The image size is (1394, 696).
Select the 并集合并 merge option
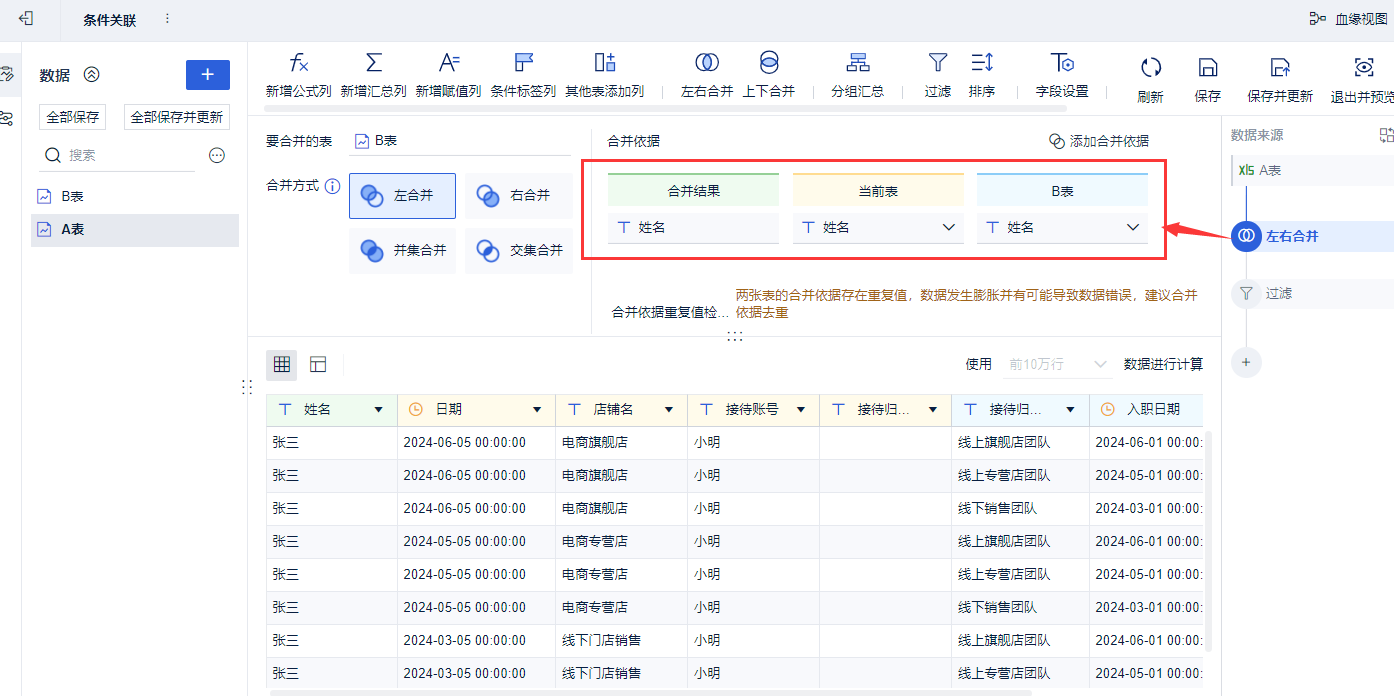tap(402, 250)
